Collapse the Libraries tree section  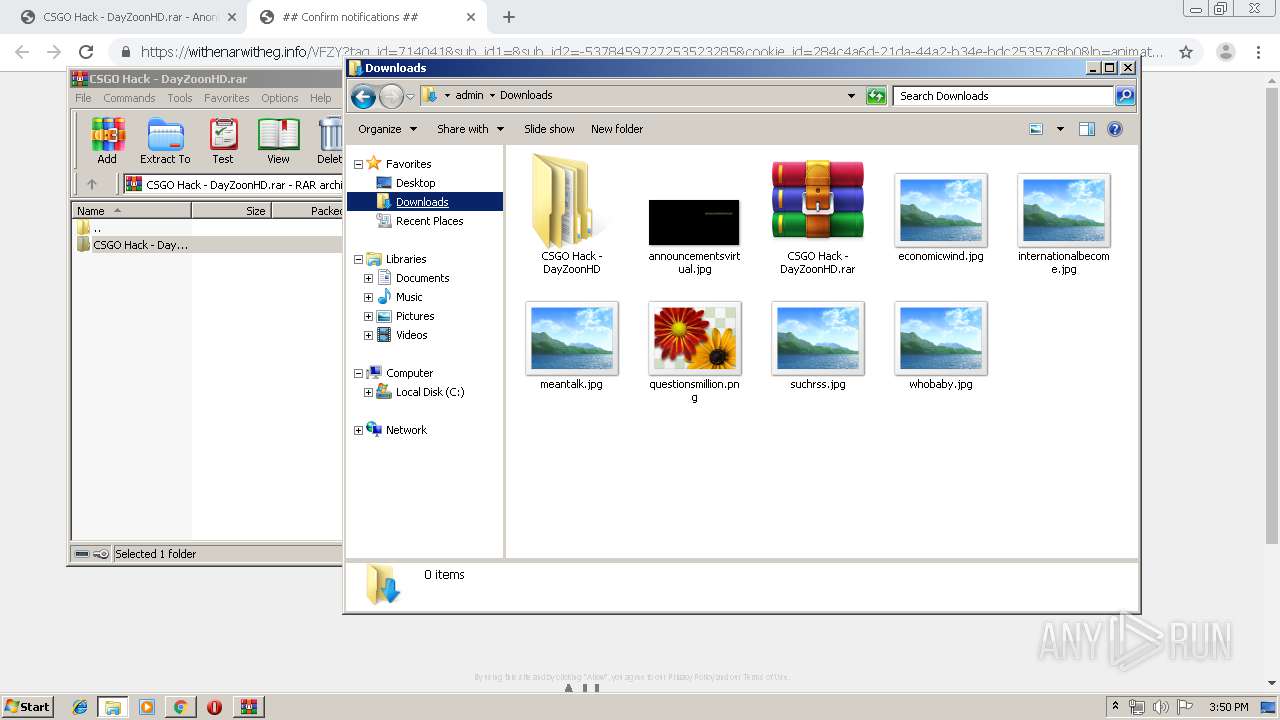coord(359,259)
